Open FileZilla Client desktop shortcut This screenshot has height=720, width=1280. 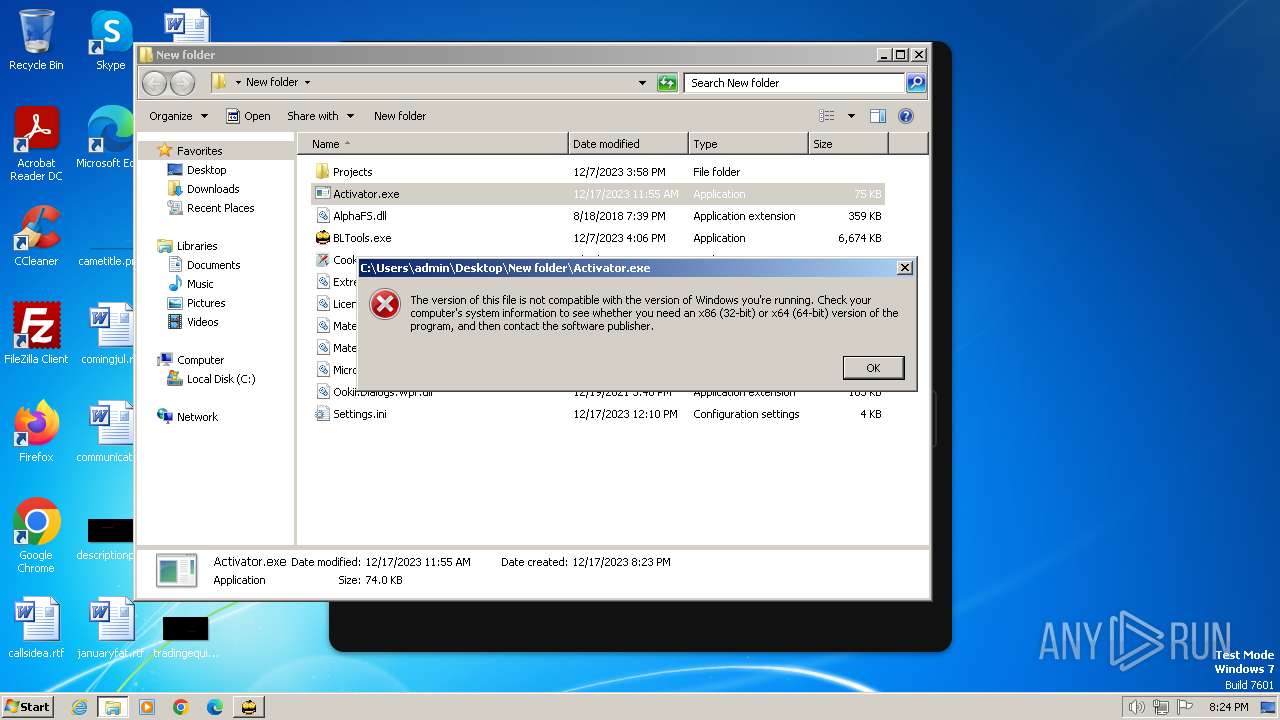(36, 333)
